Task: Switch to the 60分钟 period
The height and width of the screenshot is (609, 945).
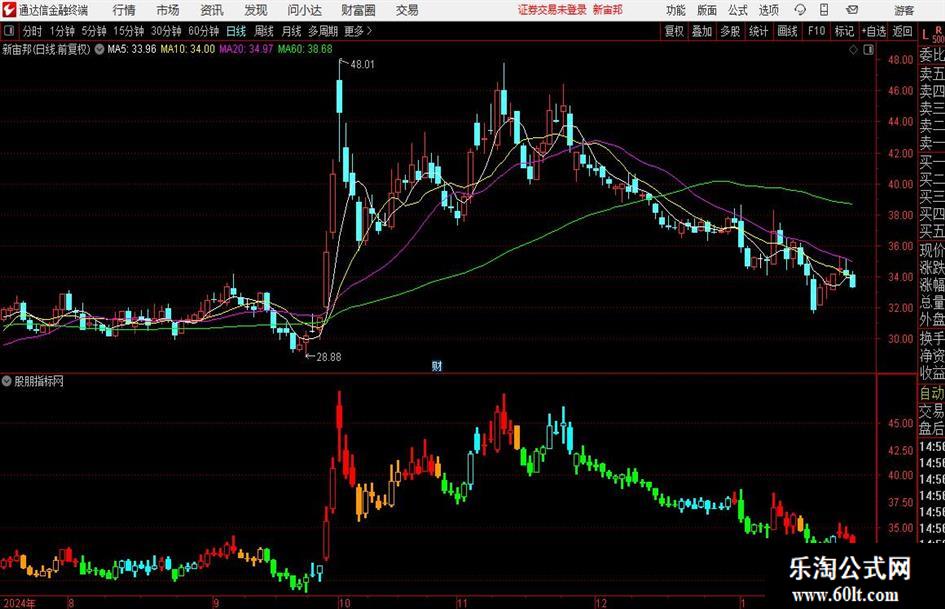Action: tap(203, 31)
